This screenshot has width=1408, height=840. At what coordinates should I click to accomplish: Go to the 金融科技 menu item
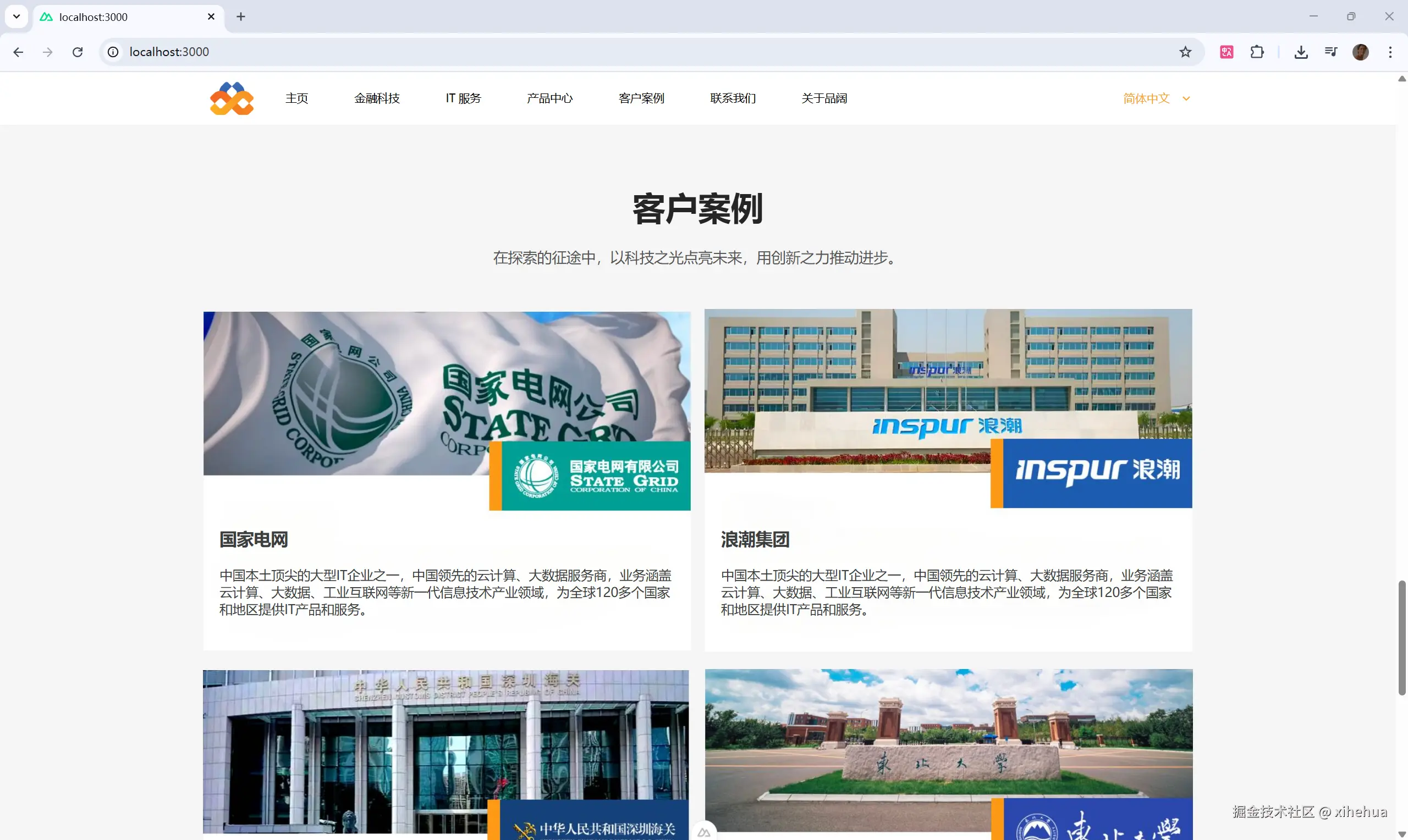coord(377,98)
